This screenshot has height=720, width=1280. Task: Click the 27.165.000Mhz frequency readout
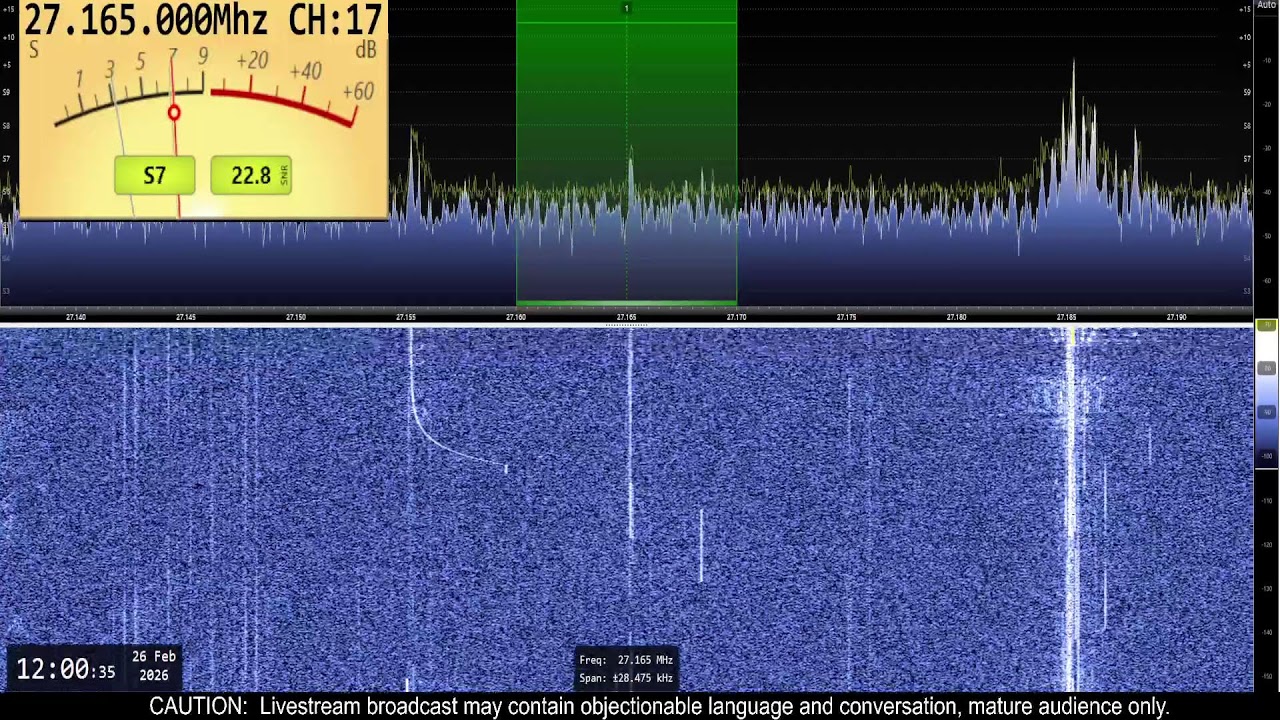pyautogui.click(x=146, y=20)
